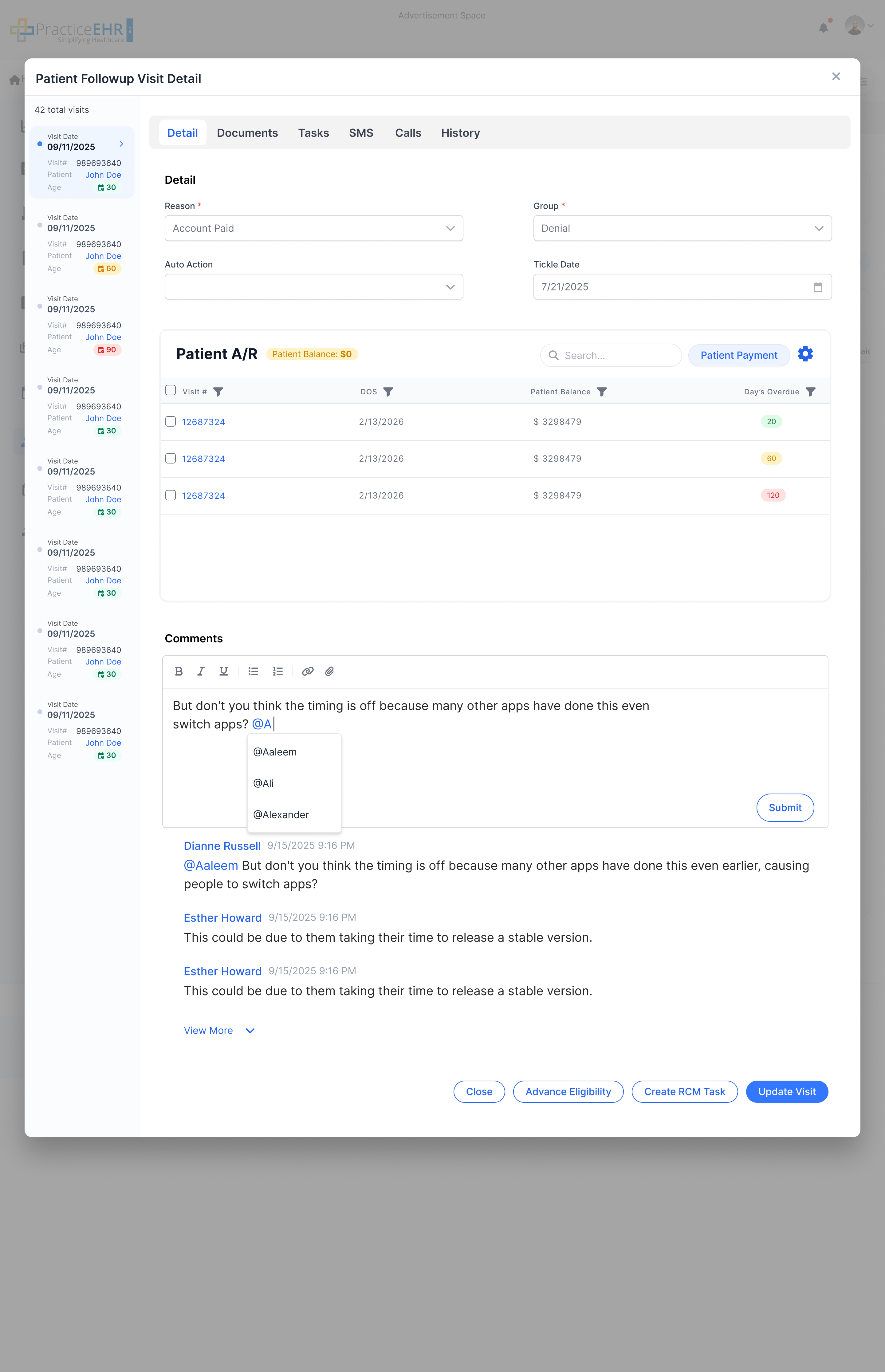Click the Underline formatting icon

pyautogui.click(x=223, y=671)
